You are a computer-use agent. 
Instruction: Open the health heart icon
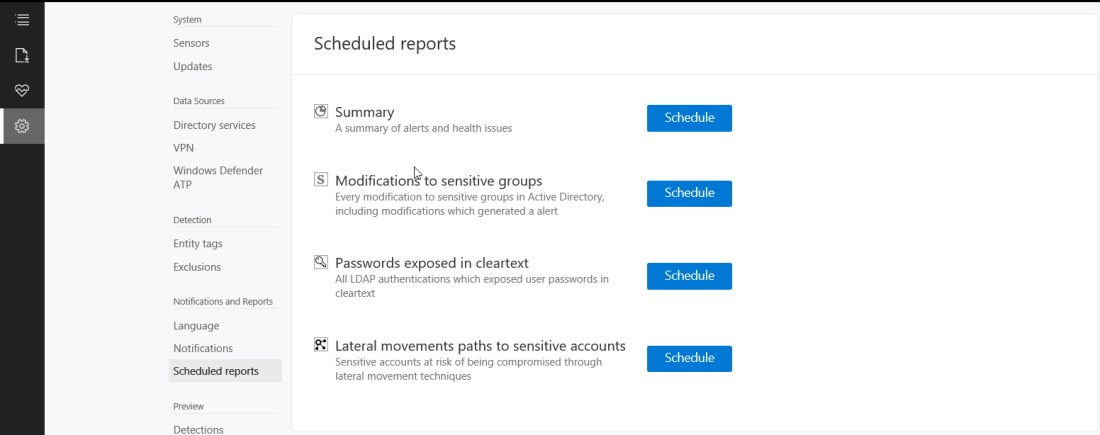(x=22, y=90)
